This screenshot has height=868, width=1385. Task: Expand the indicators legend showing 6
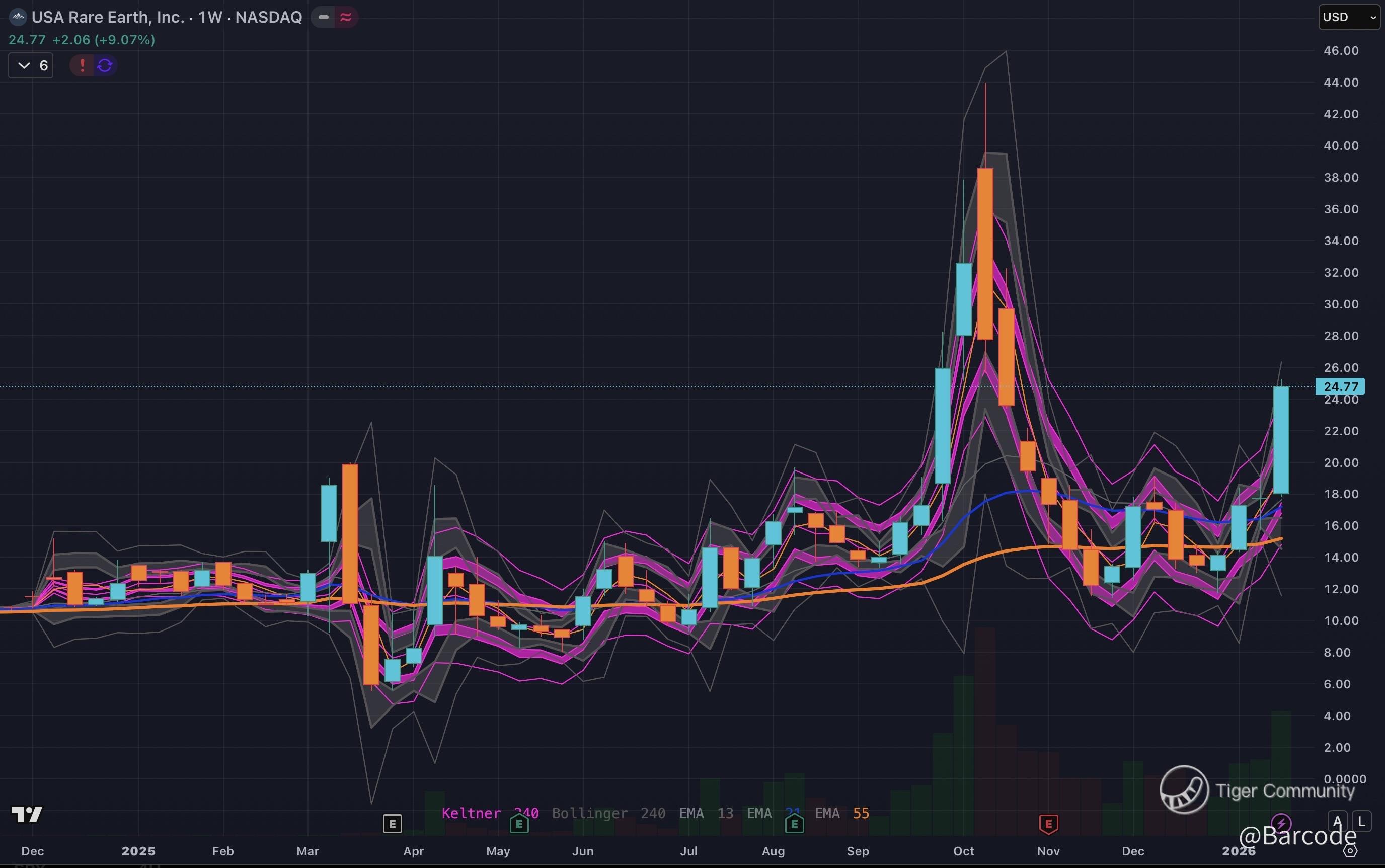pos(31,65)
